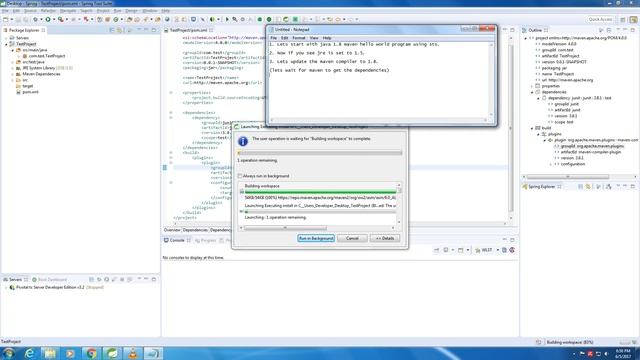Collapse the dependencies node in Outline
The width and height of the screenshot is (640, 360).
(x=532, y=92)
